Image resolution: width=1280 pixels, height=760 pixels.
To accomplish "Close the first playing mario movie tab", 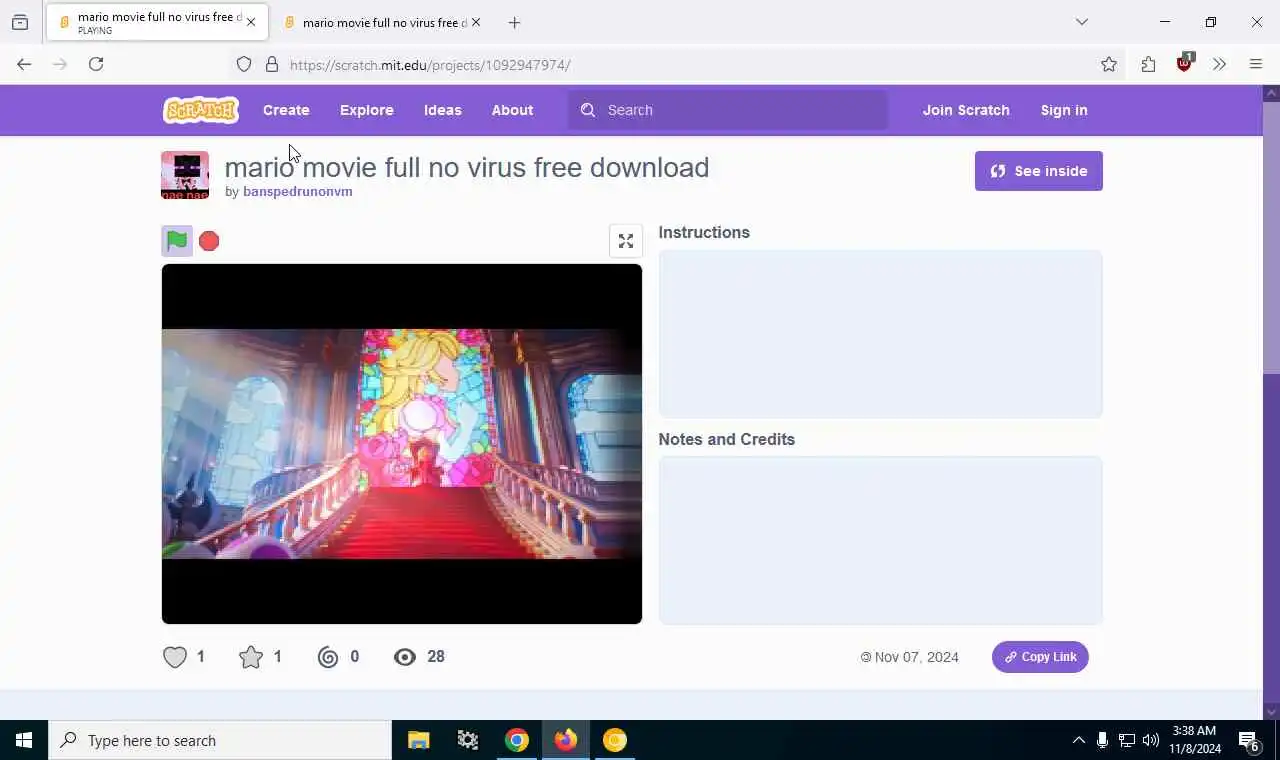I will [x=251, y=22].
